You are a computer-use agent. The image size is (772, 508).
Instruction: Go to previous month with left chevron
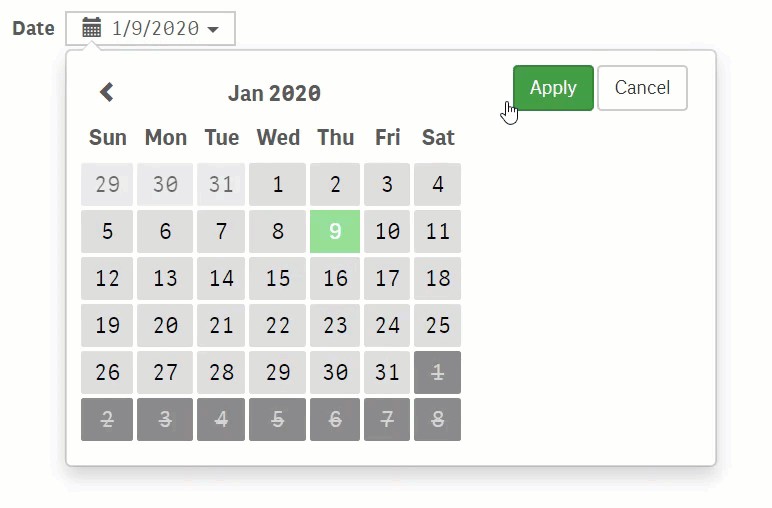(x=107, y=92)
